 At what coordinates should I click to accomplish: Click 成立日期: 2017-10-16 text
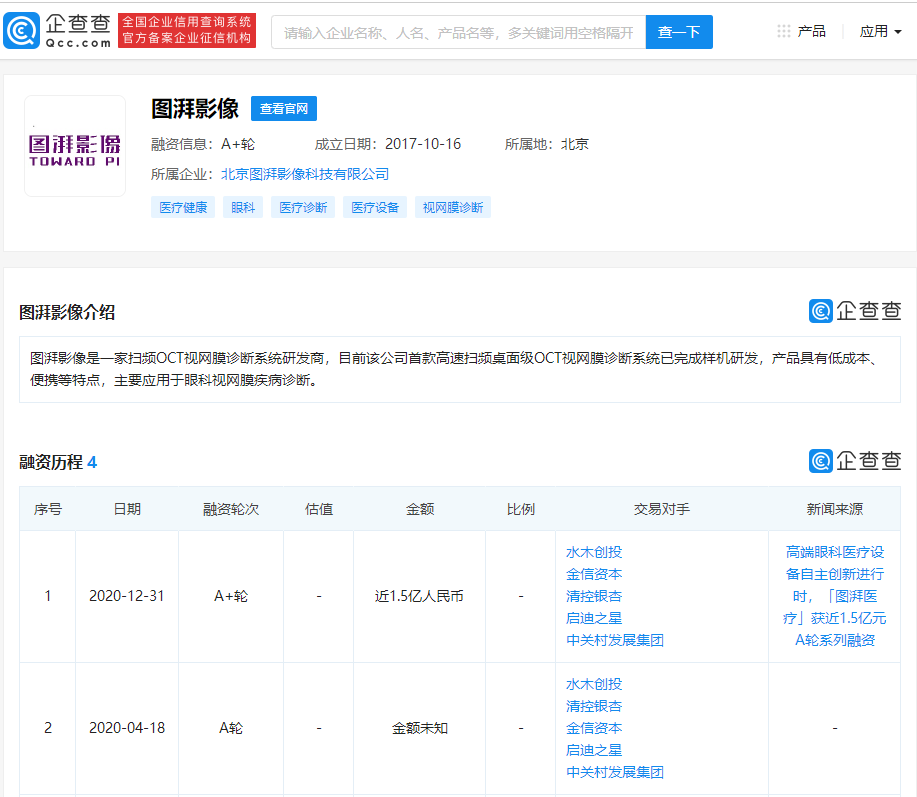(x=388, y=144)
